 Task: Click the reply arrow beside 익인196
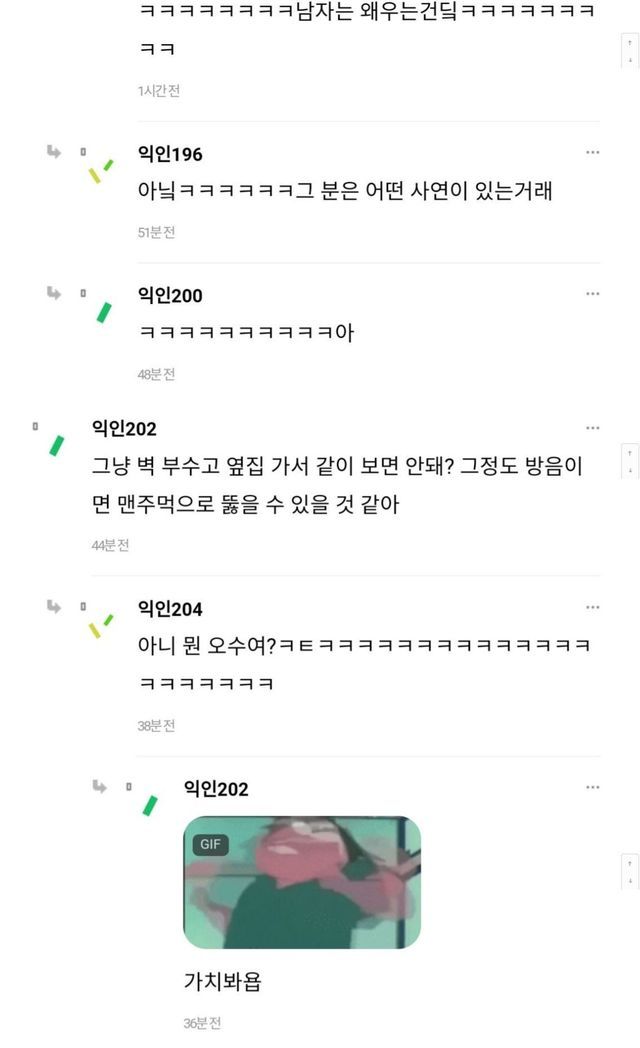tap(53, 152)
